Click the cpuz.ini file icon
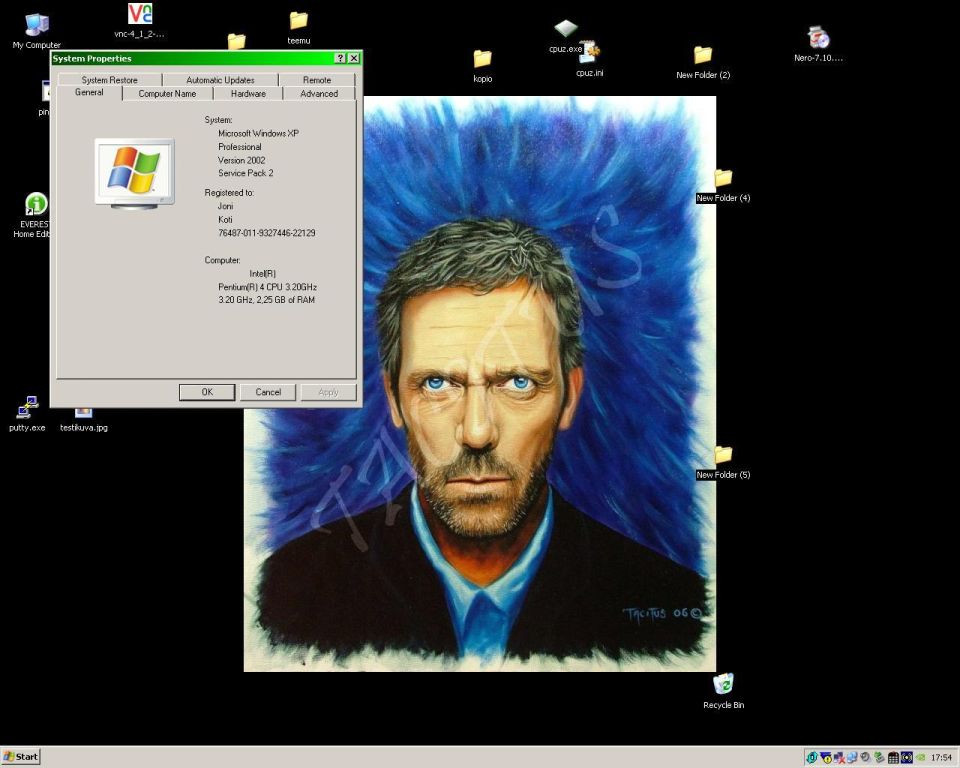Screen dimensions: 960x768 pyautogui.click(x=589, y=53)
